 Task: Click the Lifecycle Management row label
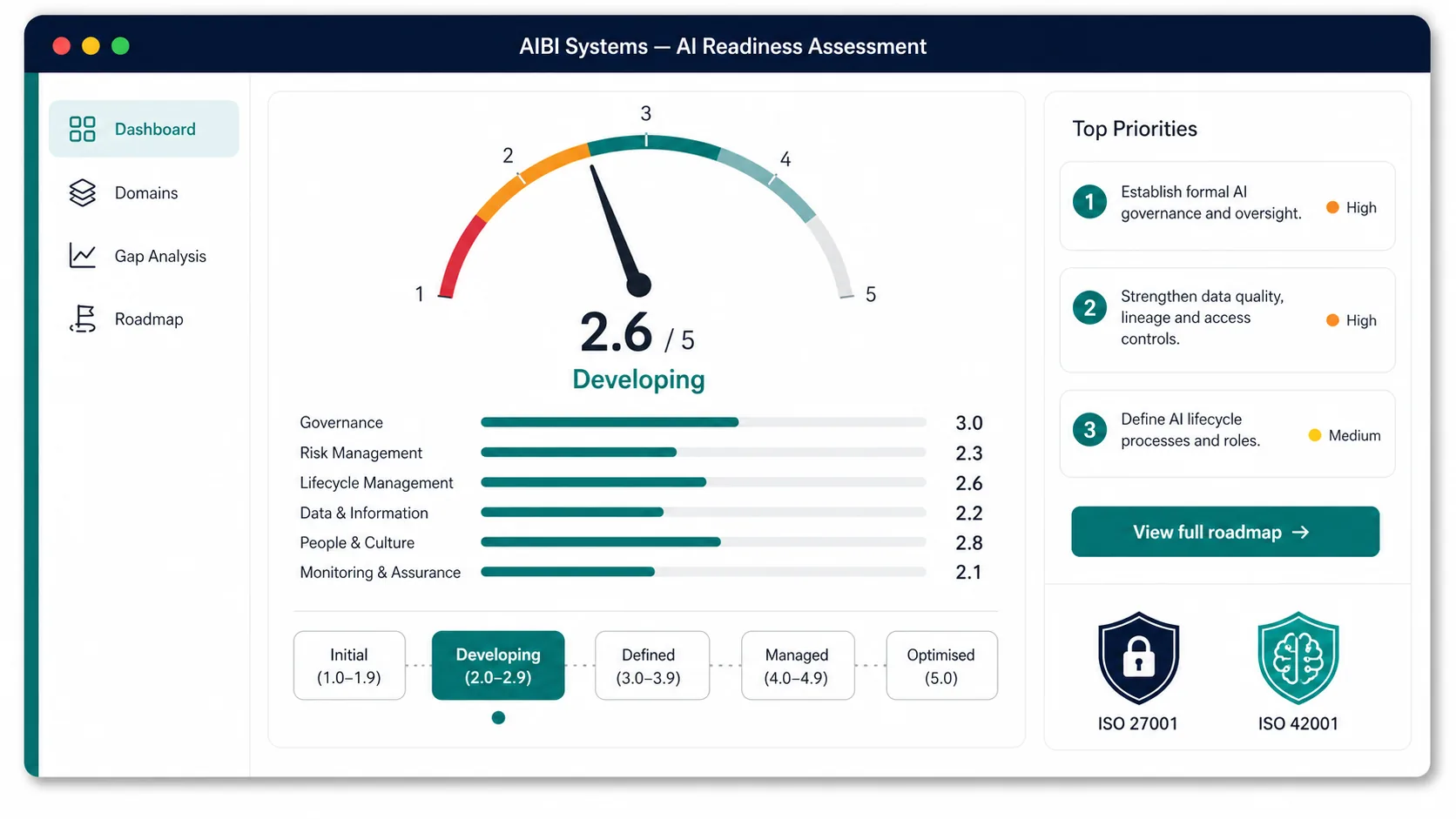(x=376, y=482)
